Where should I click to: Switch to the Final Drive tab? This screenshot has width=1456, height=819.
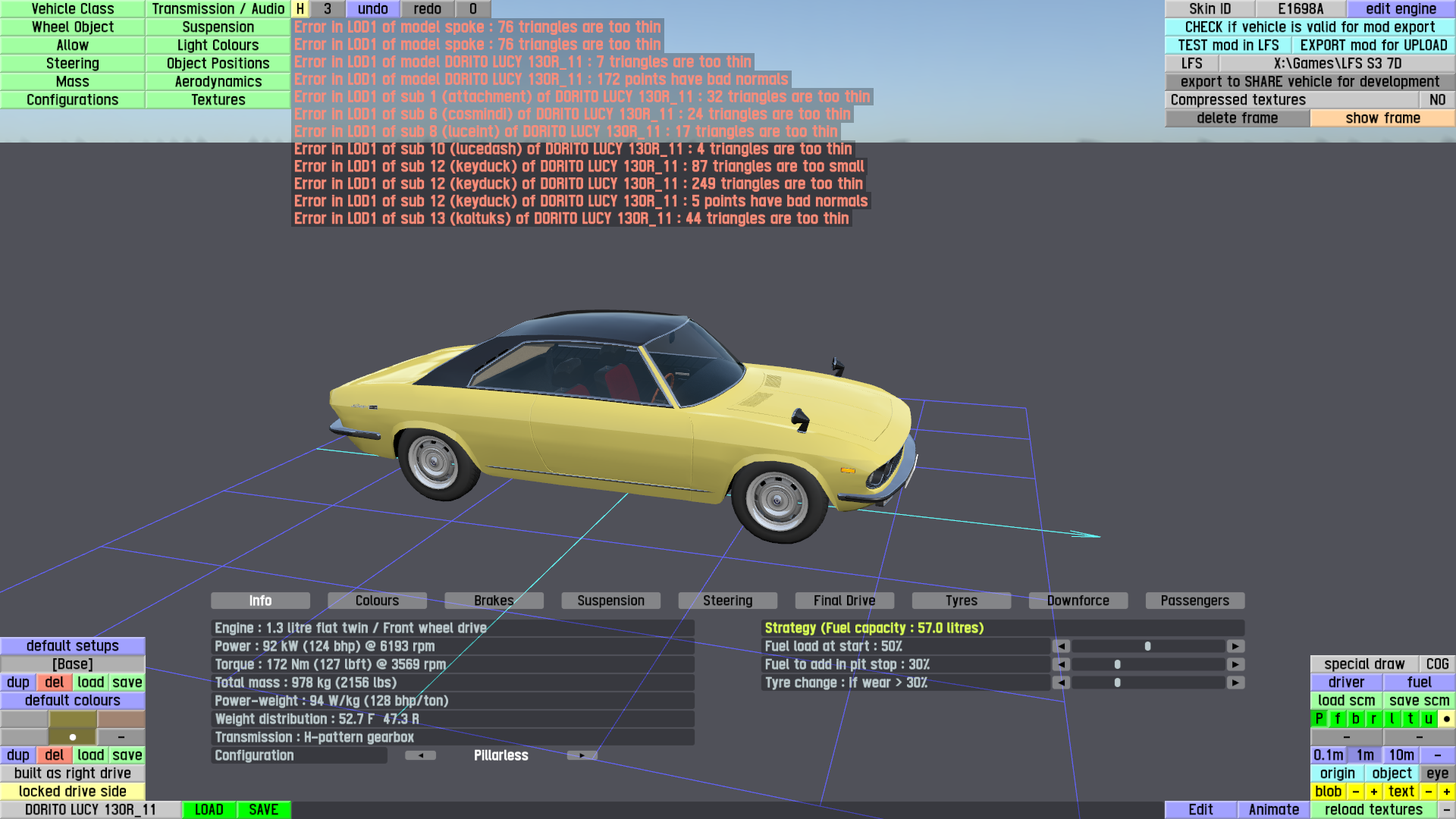844,601
